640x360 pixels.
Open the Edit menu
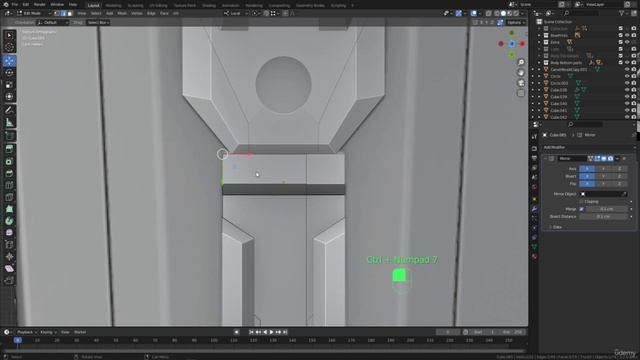pyautogui.click(x=26, y=4)
